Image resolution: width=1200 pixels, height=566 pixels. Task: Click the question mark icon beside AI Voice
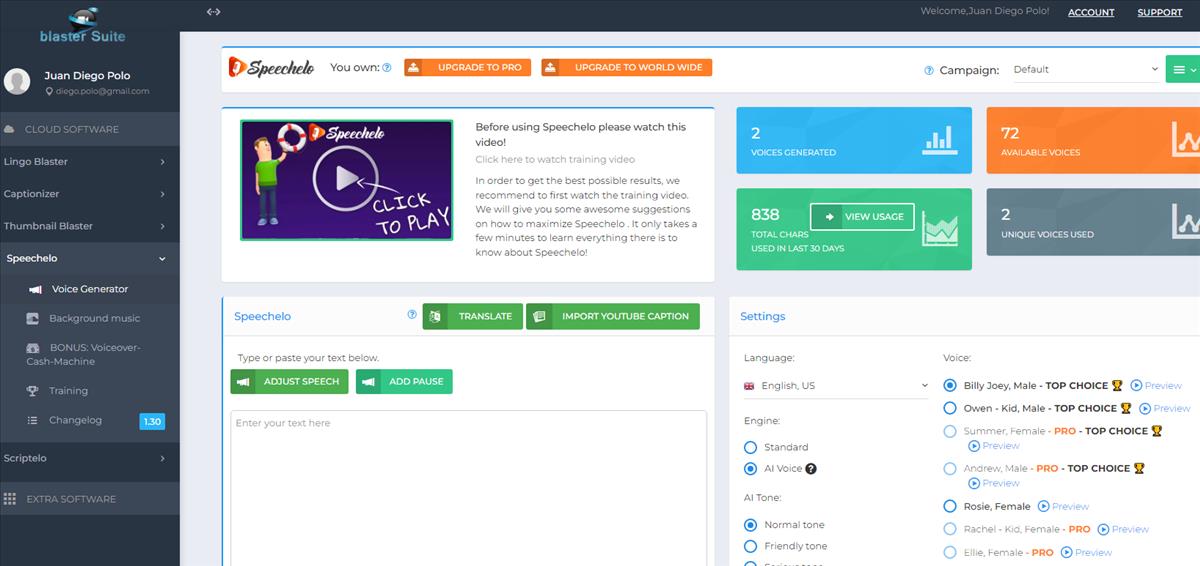coord(811,469)
